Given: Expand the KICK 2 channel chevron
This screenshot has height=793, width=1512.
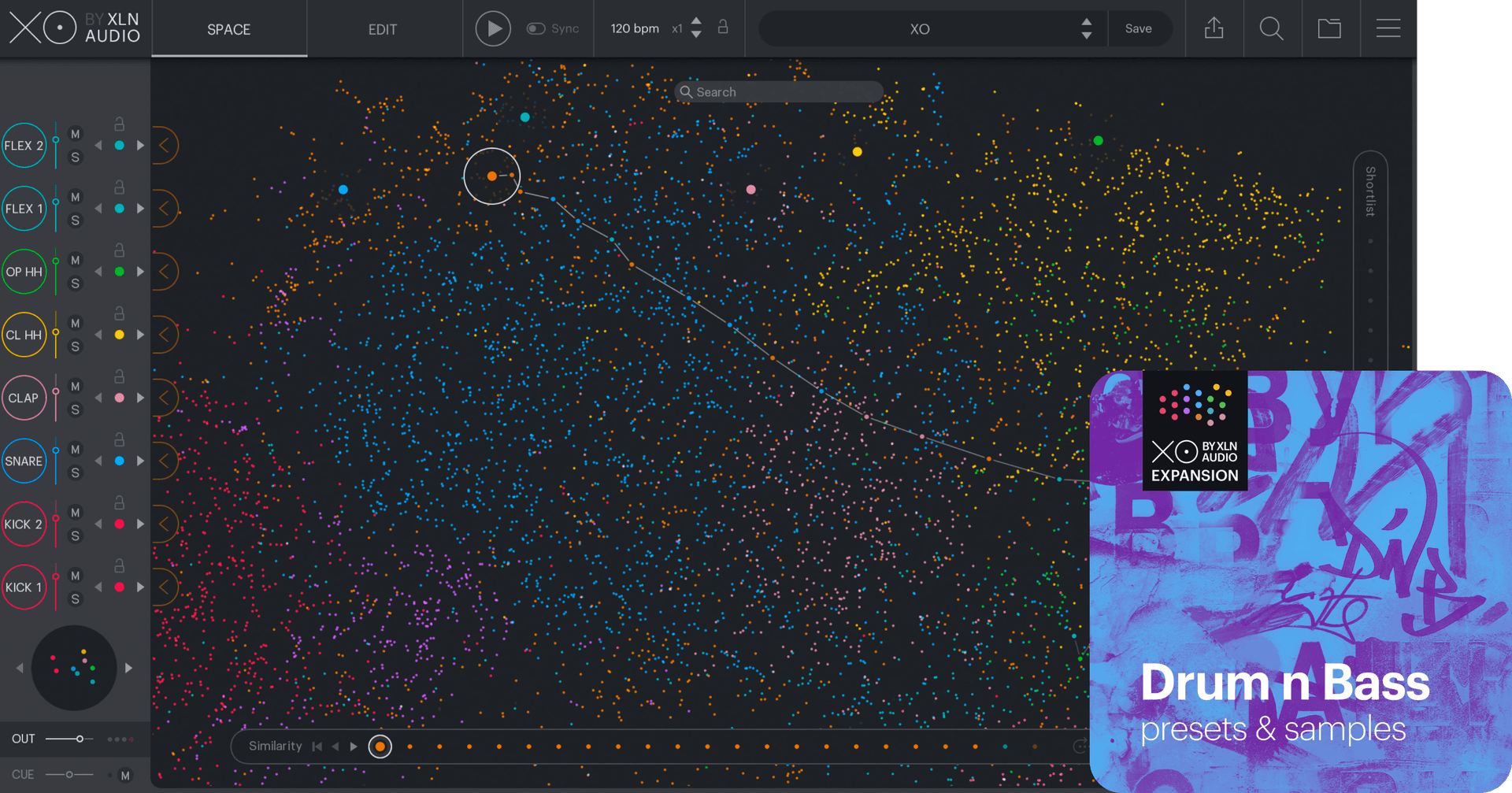Looking at the screenshot, I should pyautogui.click(x=165, y=524).
